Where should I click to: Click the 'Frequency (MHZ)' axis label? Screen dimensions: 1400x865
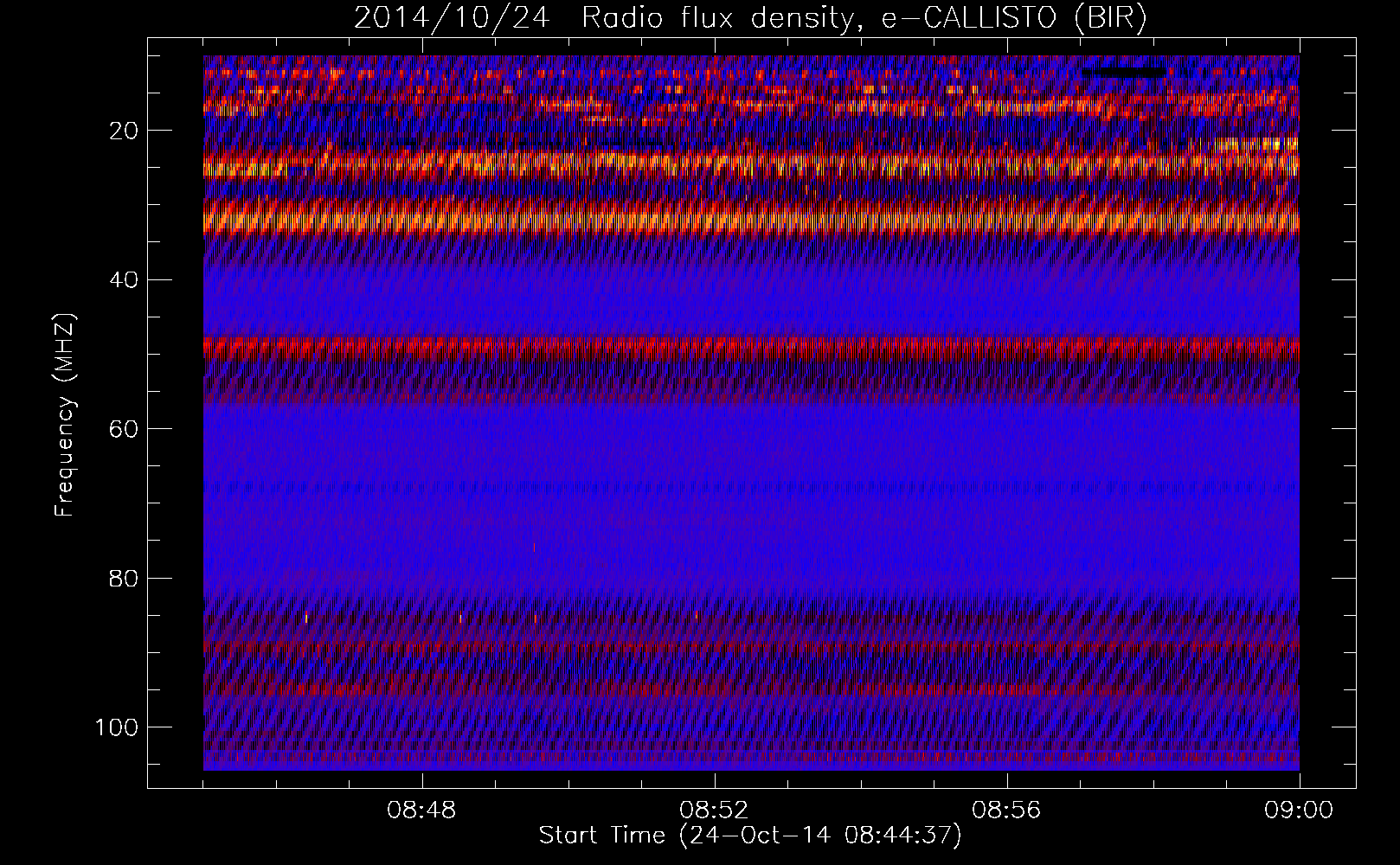tap(66, 414)
